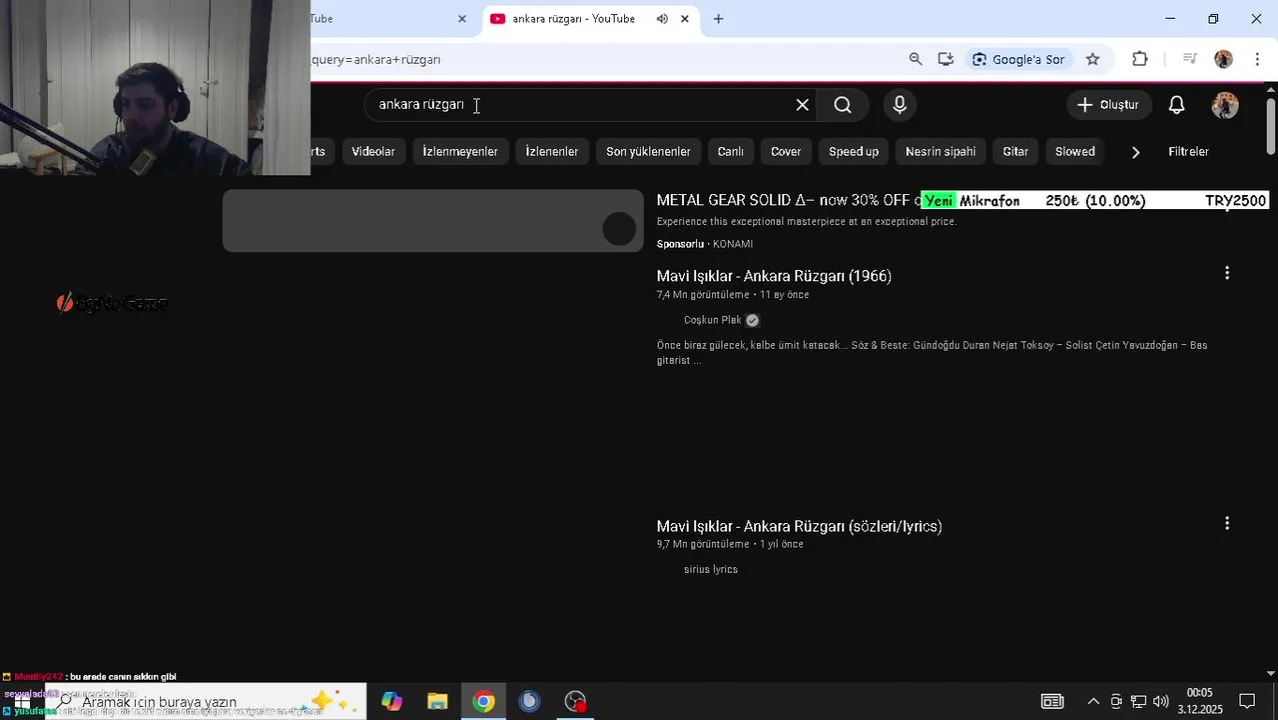Image resolution: width=1278 pixels, height=720 pixels.
Task: Click the Oluştur create button
Action: pos(1108,105)
